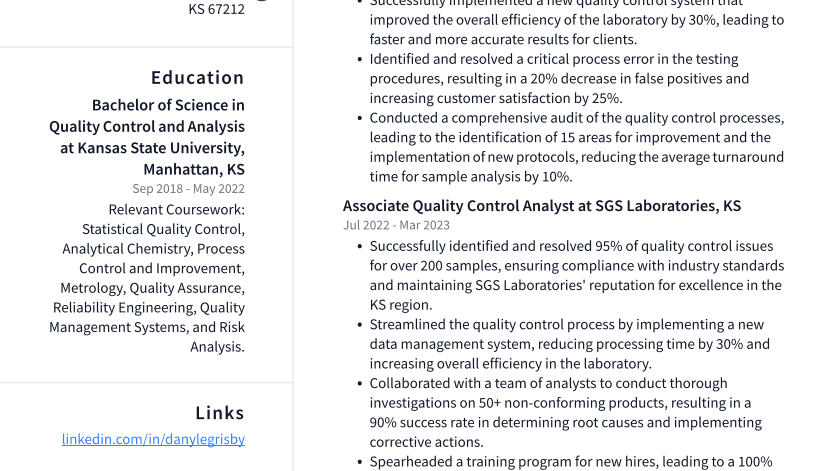
Task: Select the Associate Quality Control Analyst job heading
Action: coord(541,206)
